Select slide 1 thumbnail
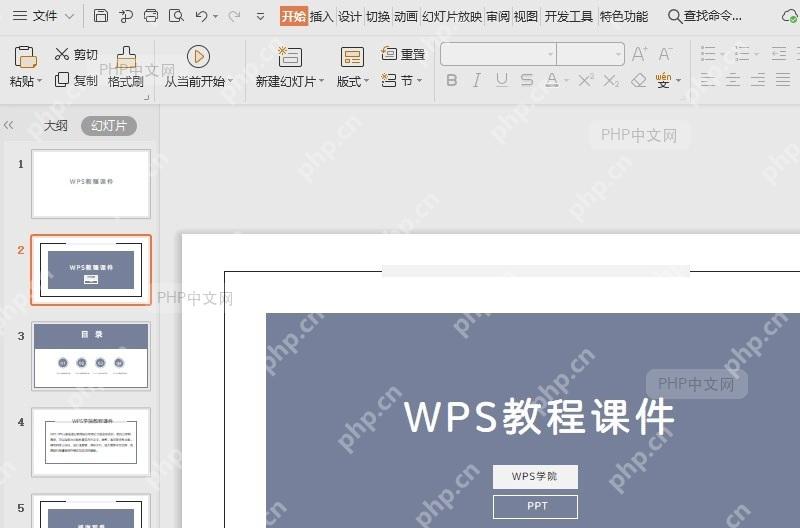 pos(91,184)
